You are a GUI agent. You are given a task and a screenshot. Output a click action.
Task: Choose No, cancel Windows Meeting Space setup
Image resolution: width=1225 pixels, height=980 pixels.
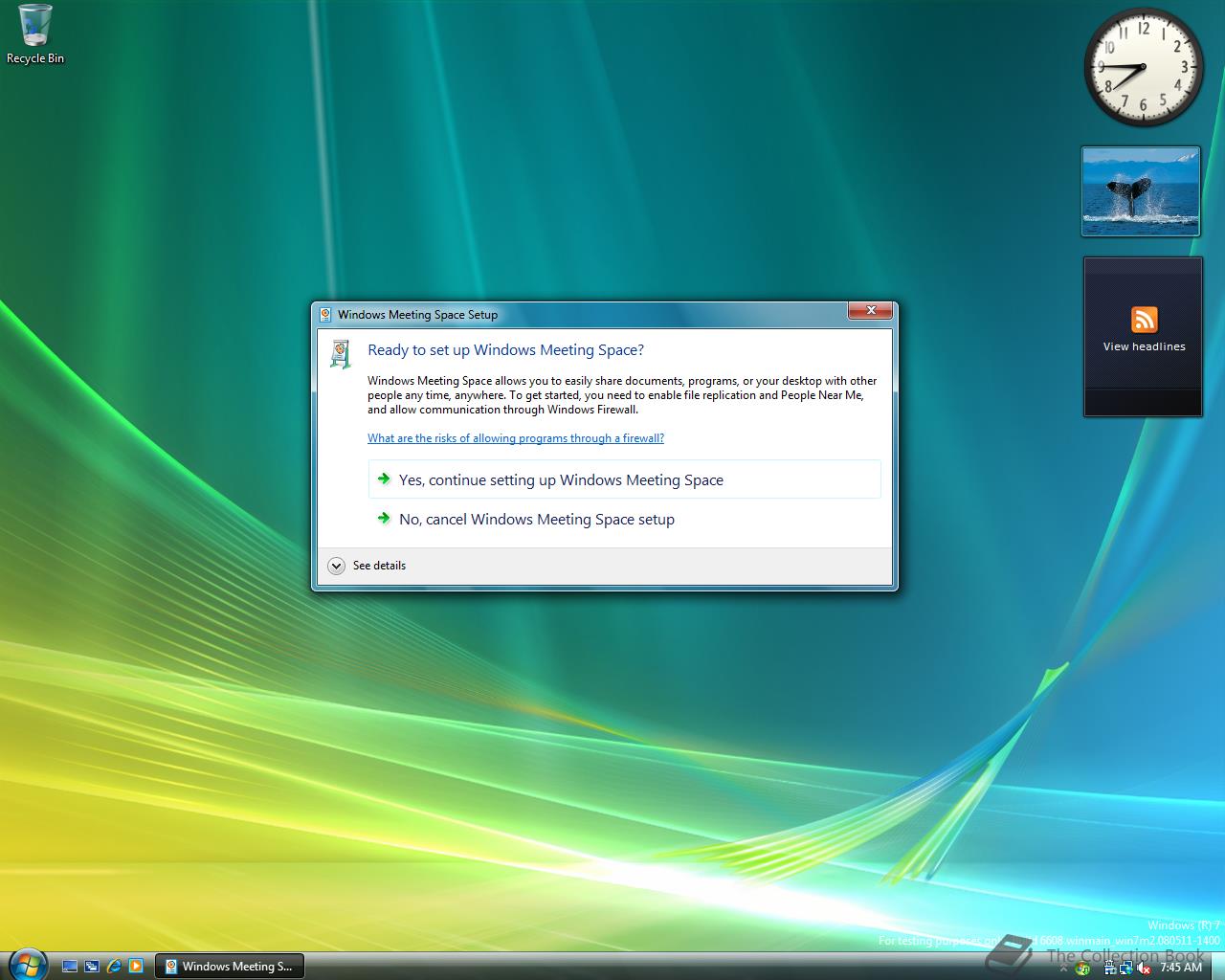(x=624, y=519)
